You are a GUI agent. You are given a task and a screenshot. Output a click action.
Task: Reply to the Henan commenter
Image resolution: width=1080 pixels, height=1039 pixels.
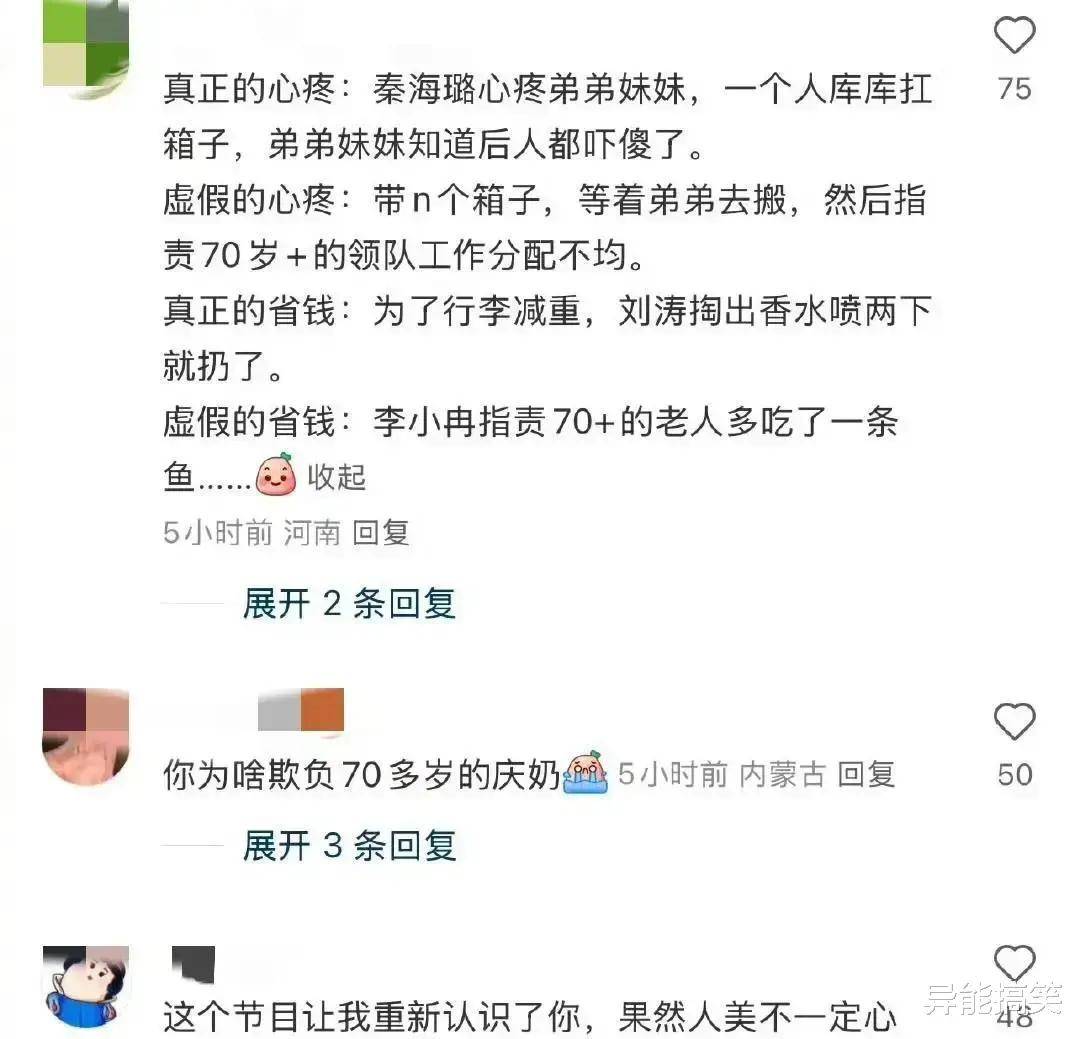[381, 533]
